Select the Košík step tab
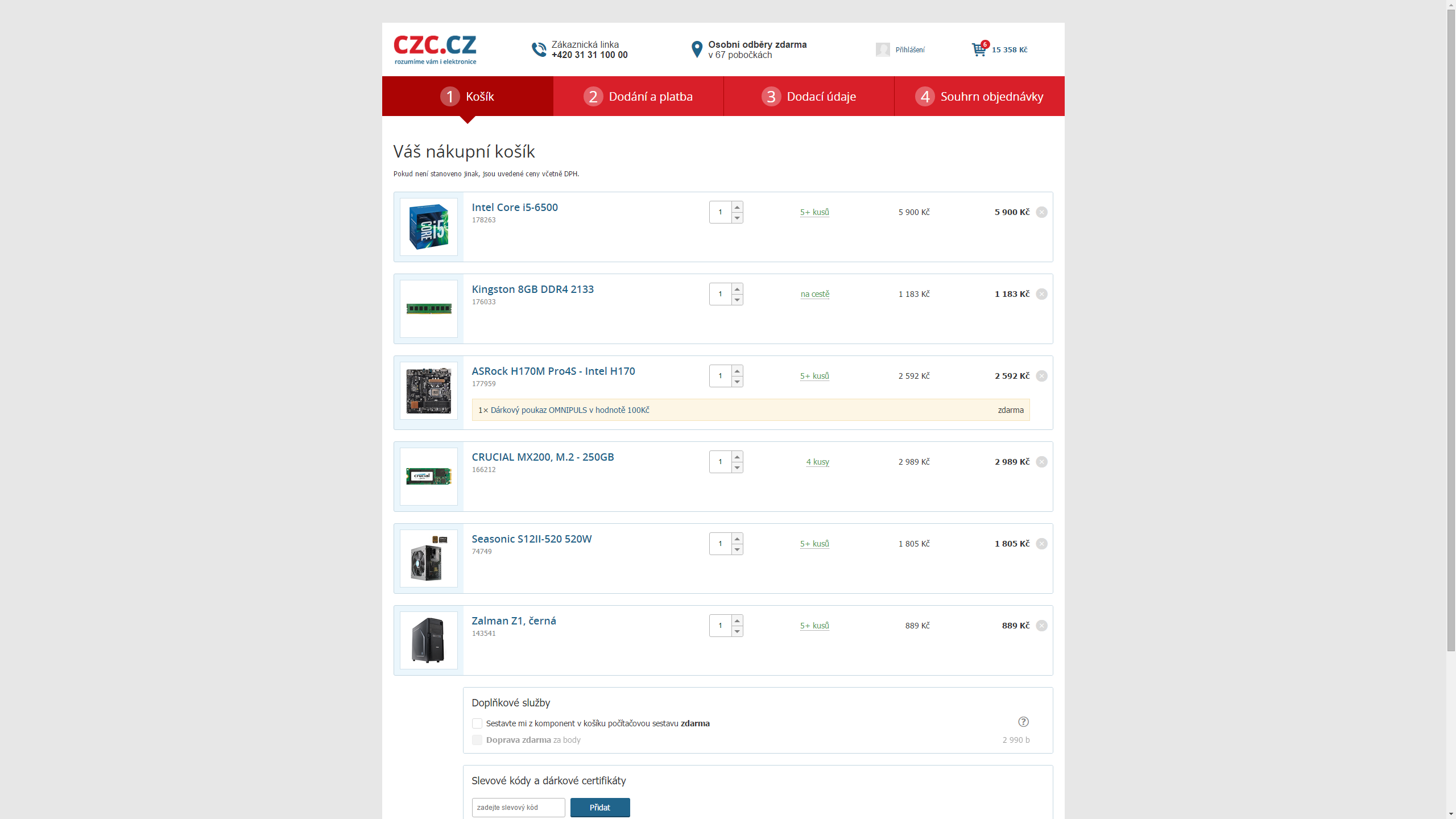 pos(468,96)
